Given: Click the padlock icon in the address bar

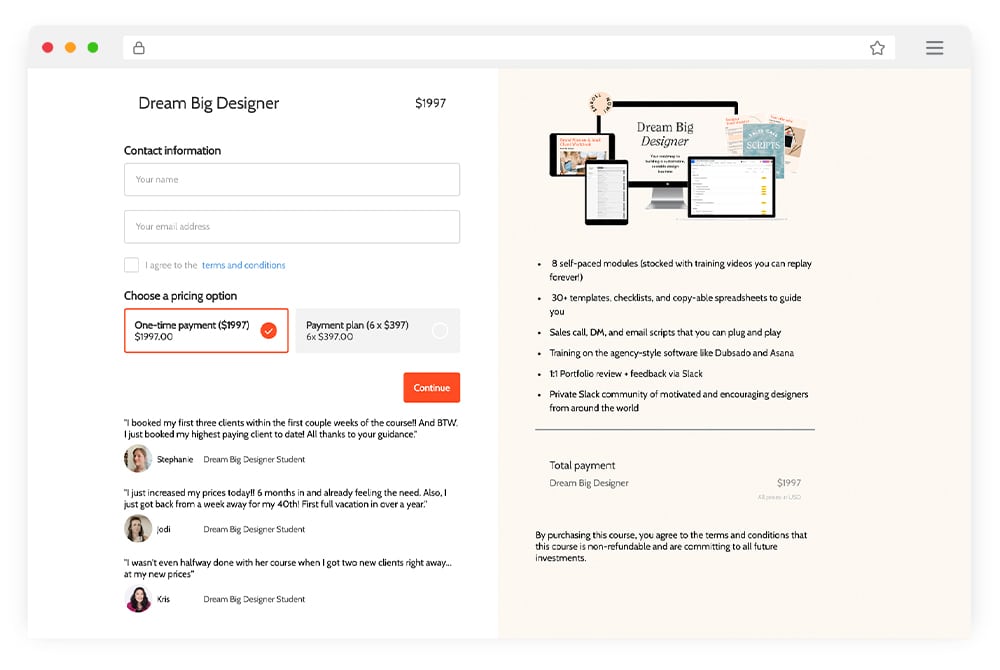Looking at the screenshot, I should (x=138, y=48).
